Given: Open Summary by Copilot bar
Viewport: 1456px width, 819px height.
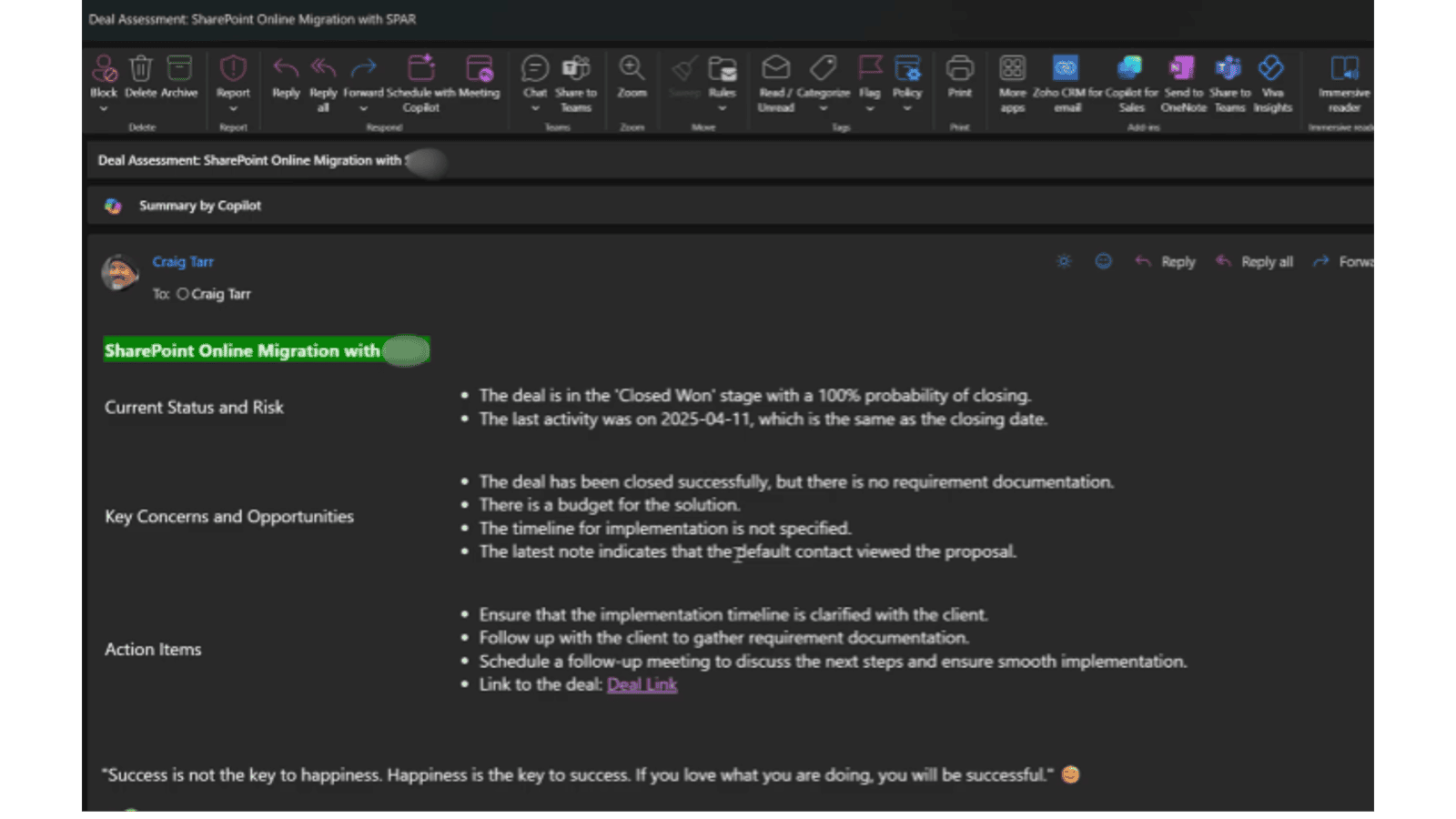Looking at the screenshot, I should coord(199,206).
